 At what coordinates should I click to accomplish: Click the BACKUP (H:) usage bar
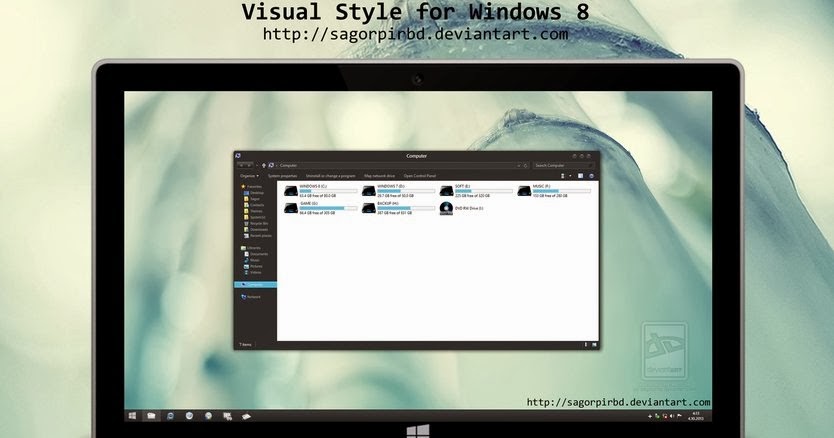[406, 208]
